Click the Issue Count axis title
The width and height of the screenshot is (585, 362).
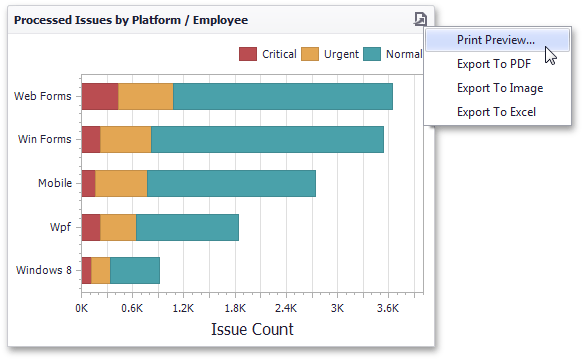252,330
